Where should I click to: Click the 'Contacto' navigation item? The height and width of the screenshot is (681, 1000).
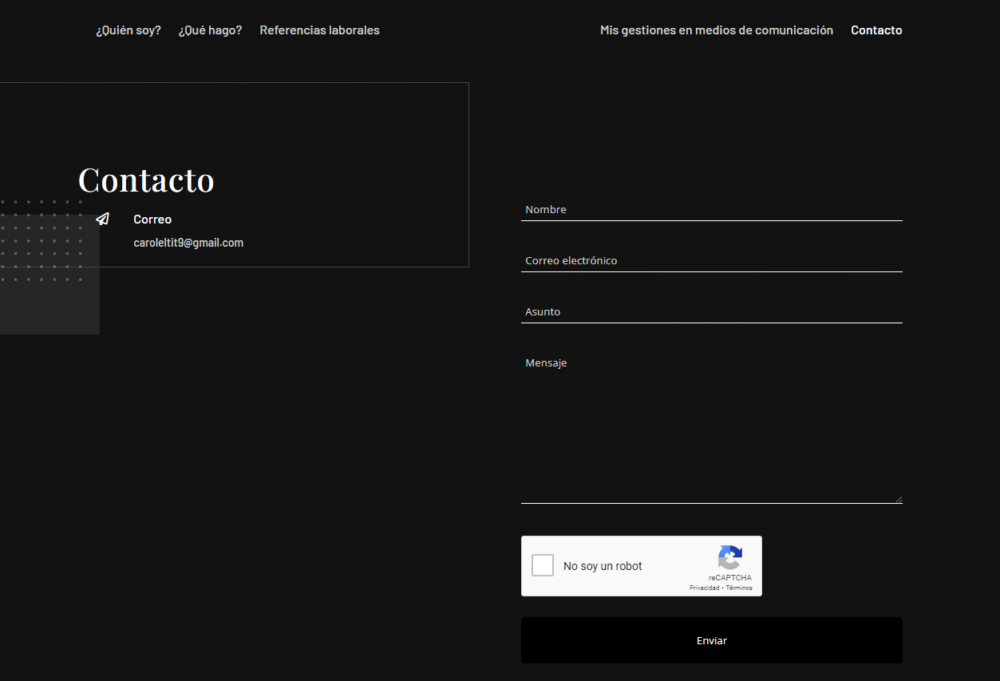coord(876,30)
